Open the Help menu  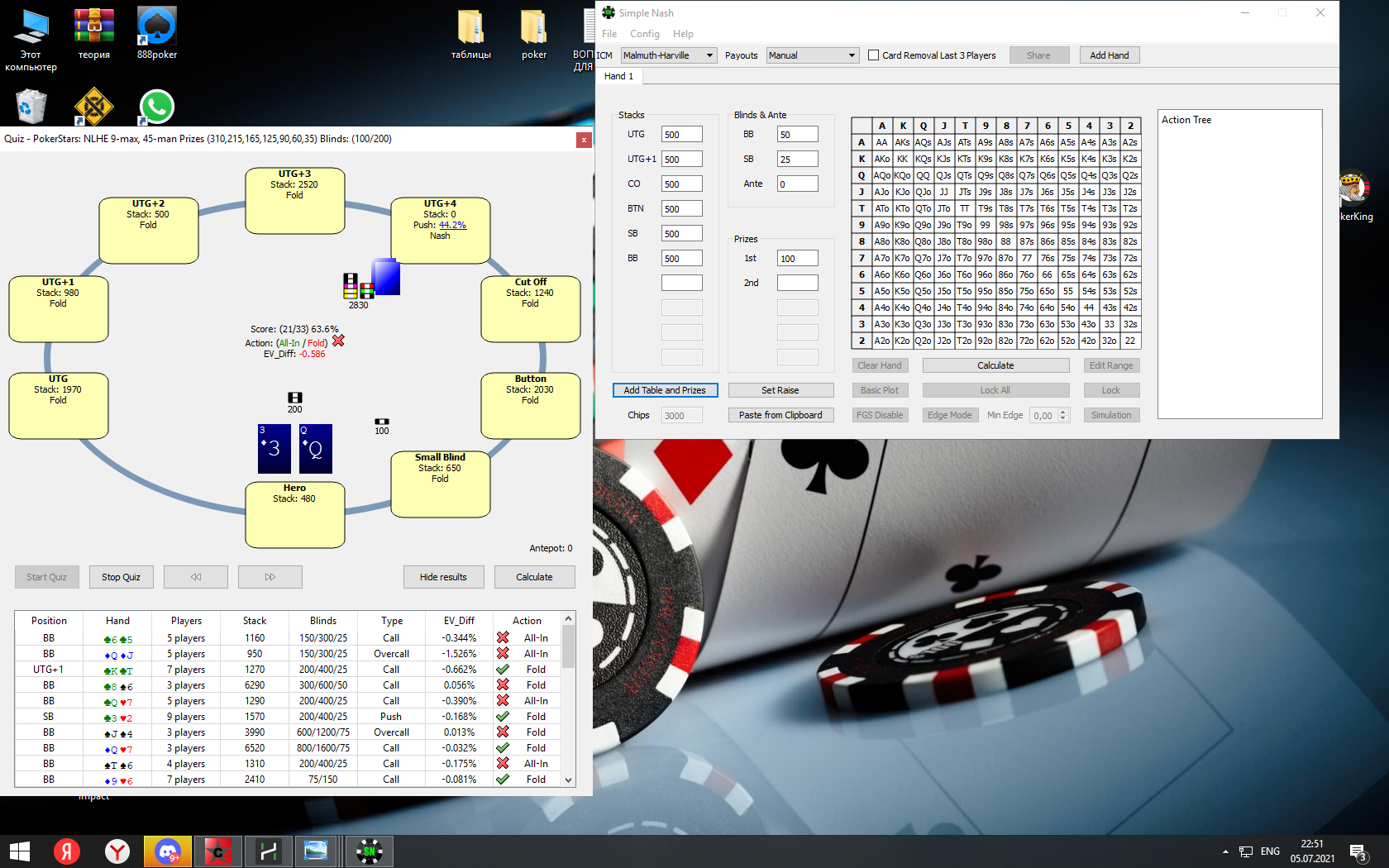coord(683,34)
